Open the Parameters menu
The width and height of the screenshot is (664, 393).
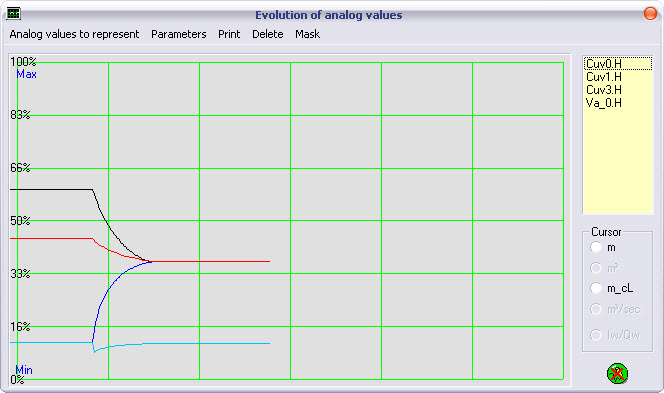[179, 34]
